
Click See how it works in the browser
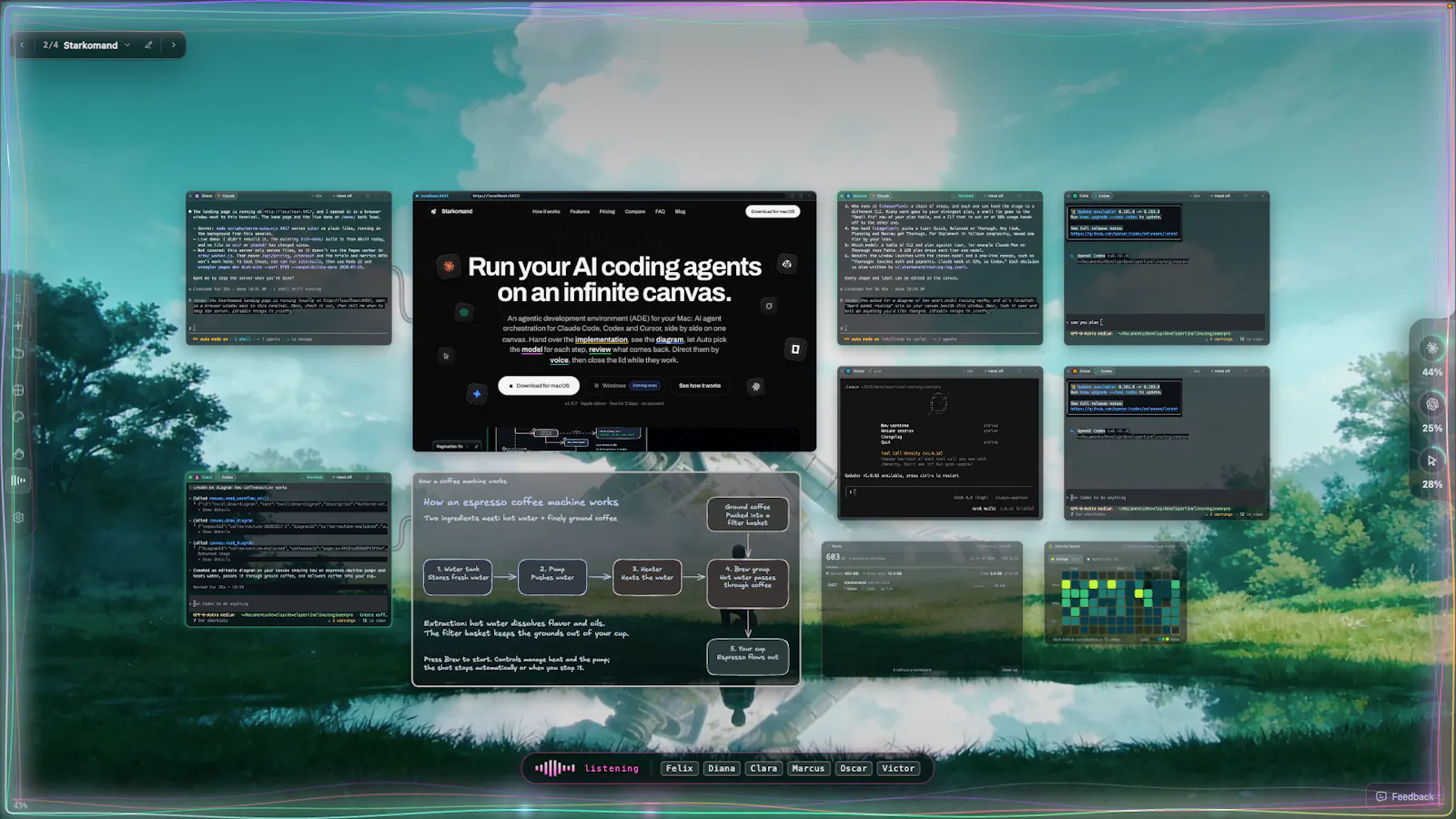point(700,385)
